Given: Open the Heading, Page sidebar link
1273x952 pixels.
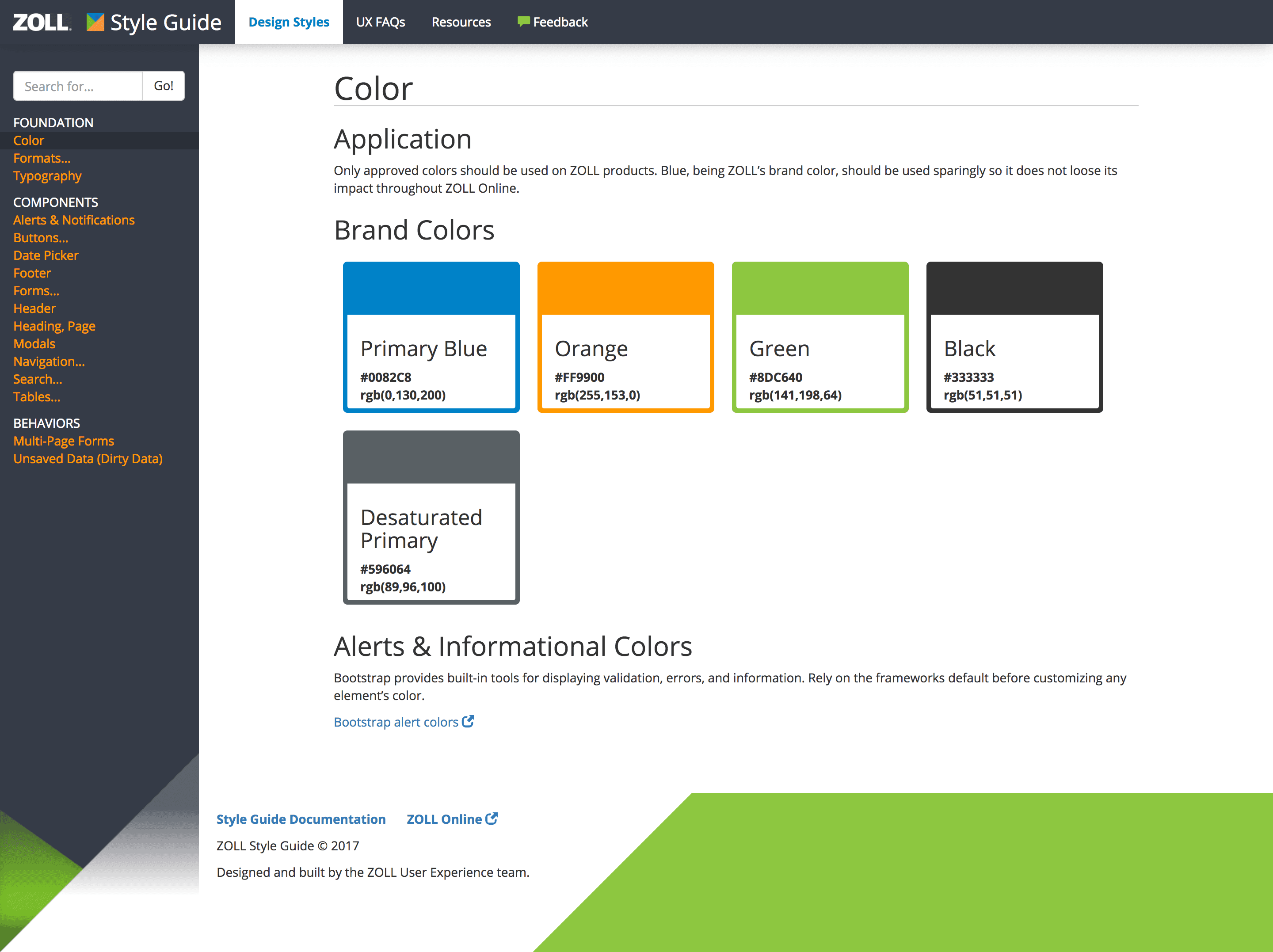Looking at the screenshot, I should point(54,326).
